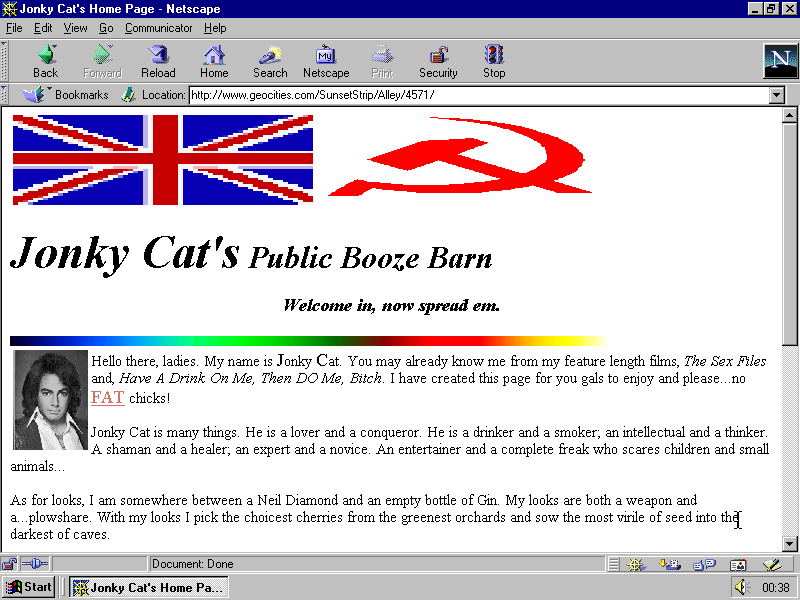
Task: Print the current page
Action: point(382,62)
